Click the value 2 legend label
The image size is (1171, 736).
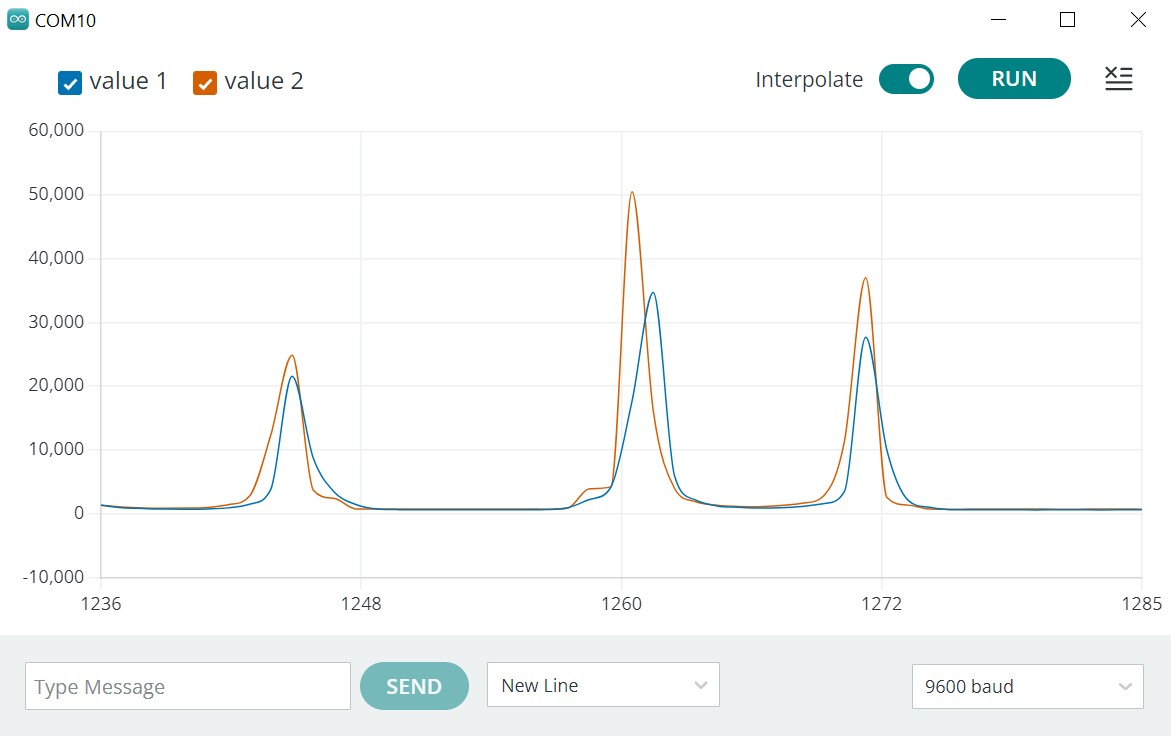tap(264, 81)
